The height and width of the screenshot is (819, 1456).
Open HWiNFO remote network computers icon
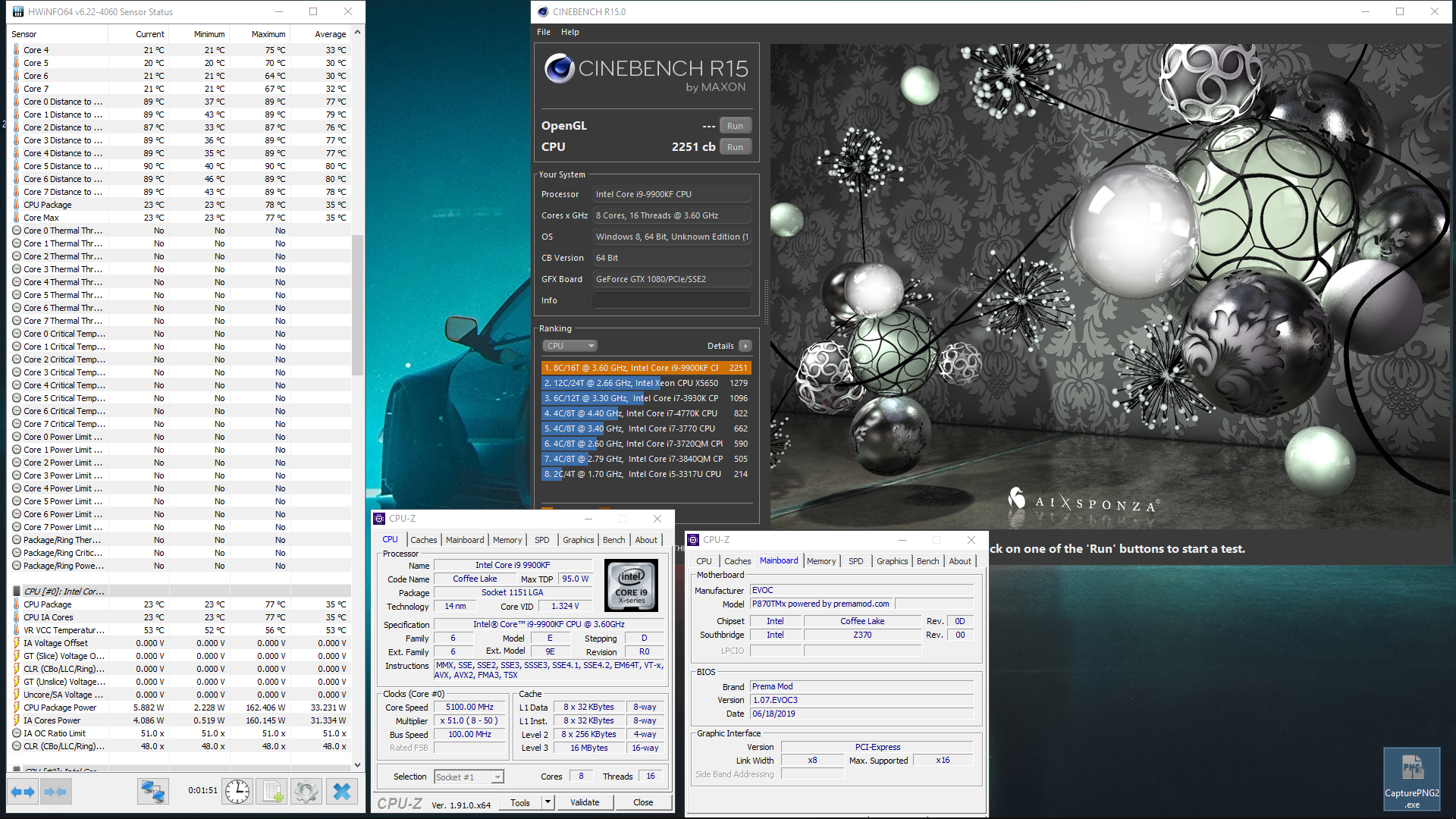tap(152, 792)
